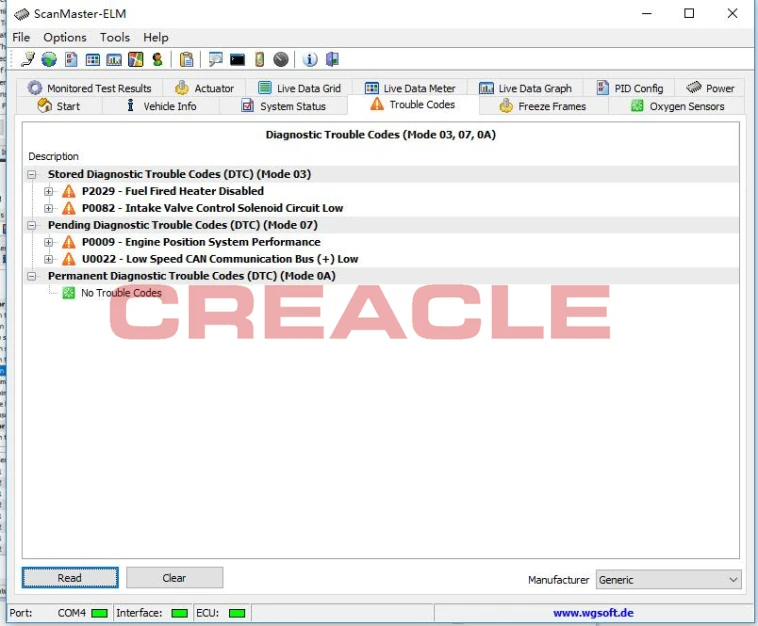Expand the U0022 CAN Communication Bus code

click(x=48, y=259)
